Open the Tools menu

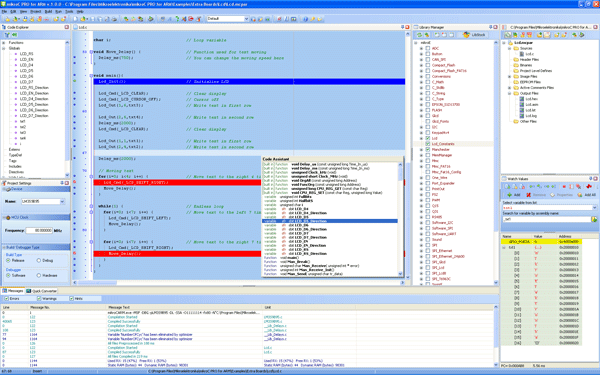(69, 11)
